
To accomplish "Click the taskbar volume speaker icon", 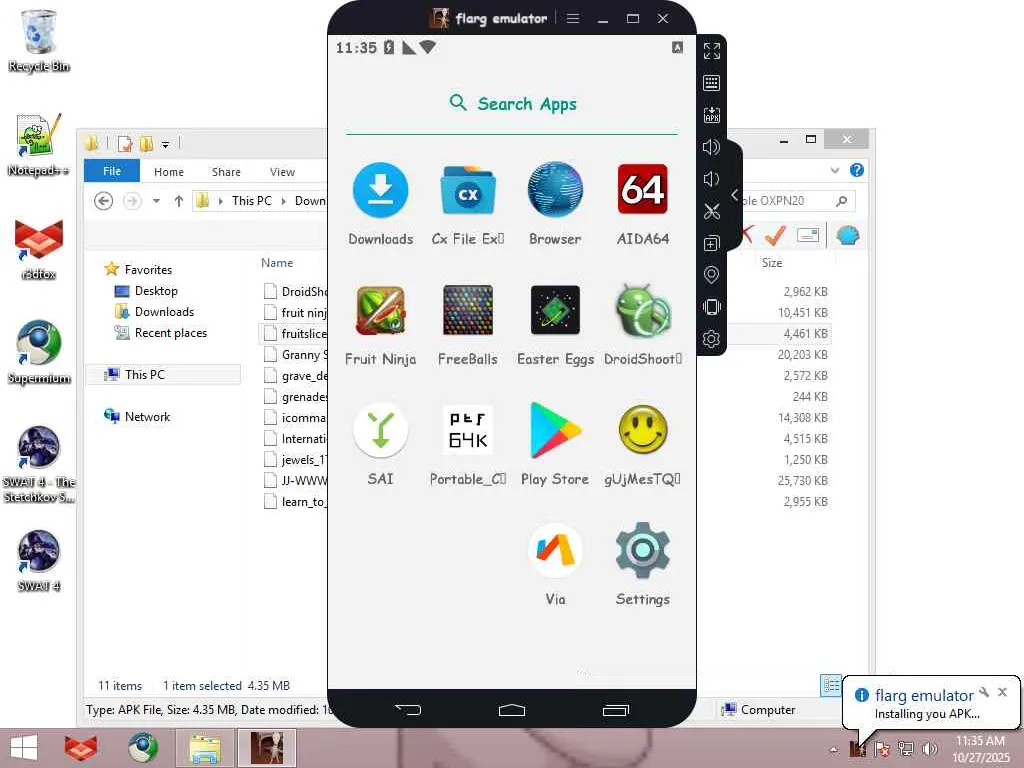I will [x=929, y=749].
